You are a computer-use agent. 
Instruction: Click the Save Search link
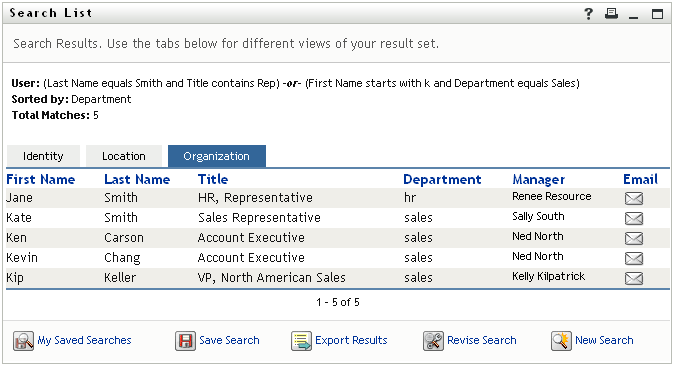(229, 340)
